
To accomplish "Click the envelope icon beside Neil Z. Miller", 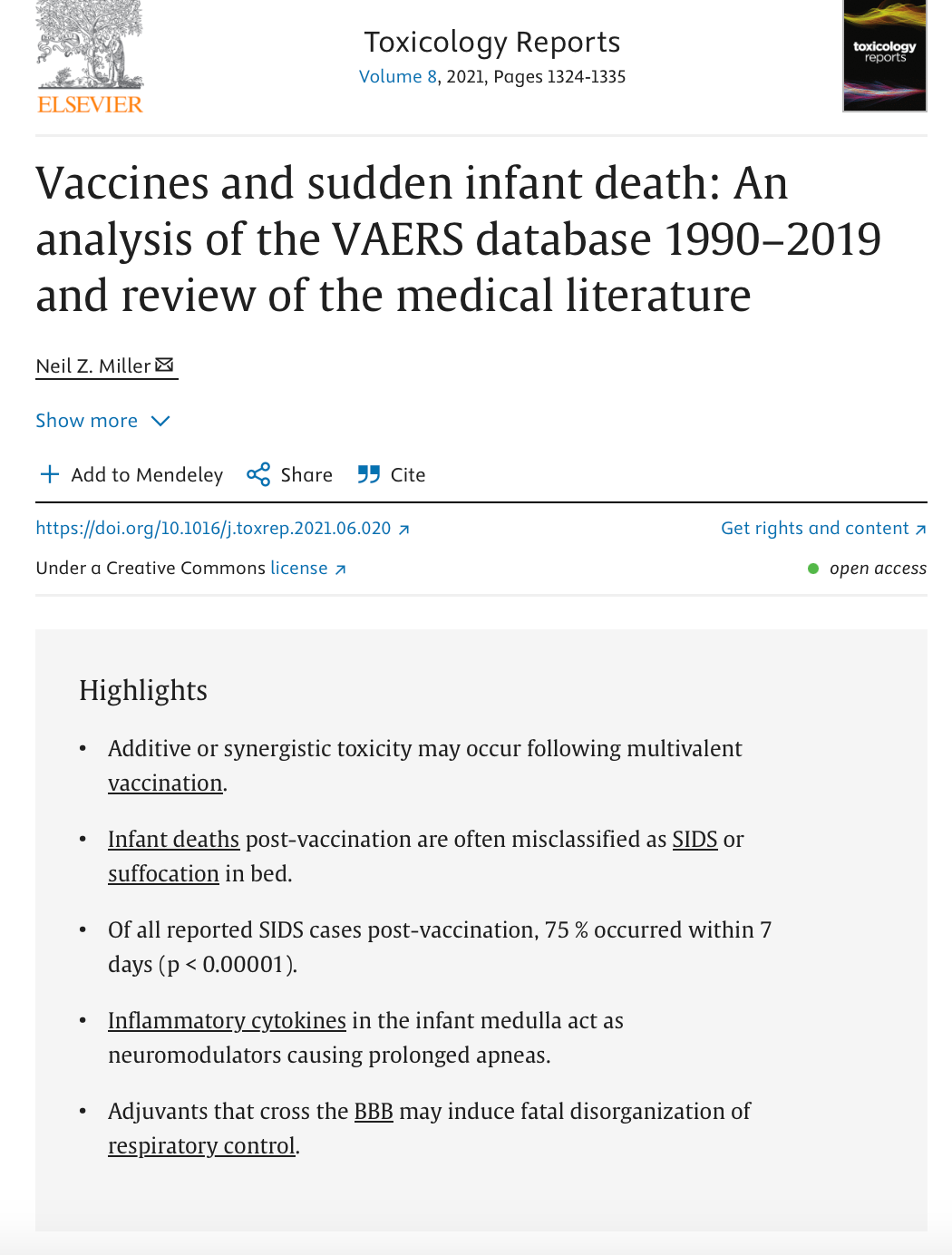I will [164, 365].
